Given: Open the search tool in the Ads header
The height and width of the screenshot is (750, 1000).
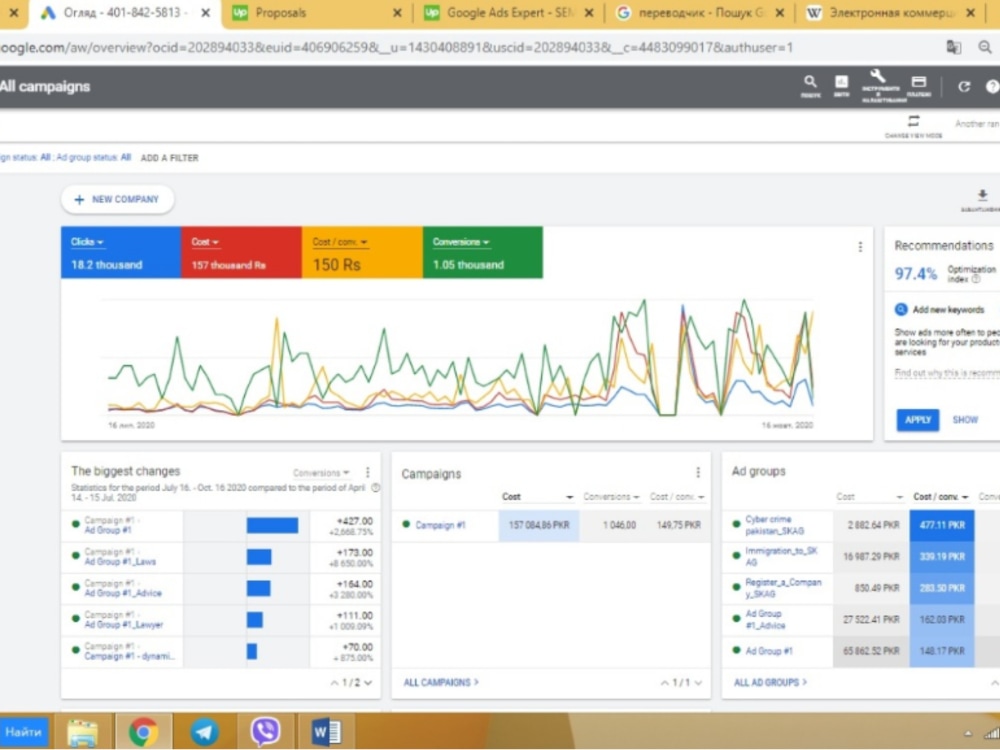Looking at the screenshot, I should click(810, 85).
